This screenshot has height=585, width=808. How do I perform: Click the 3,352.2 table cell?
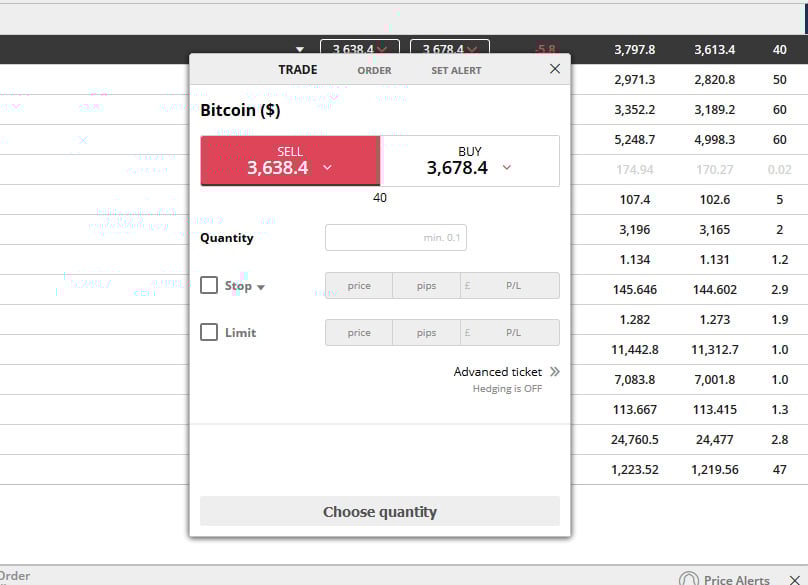pyautogui.click(x=635, y=110)
